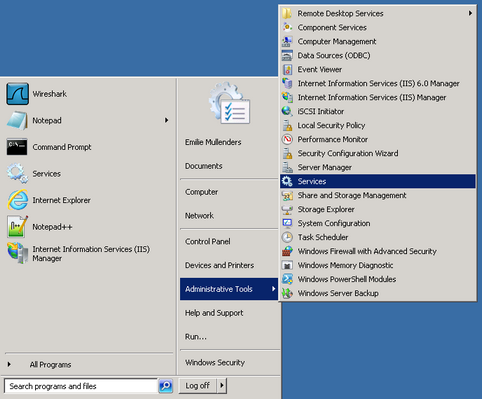This screenshot has width=482, height=399.
Task: Launch Internet Explorer icon
Action: coord(18,200)
